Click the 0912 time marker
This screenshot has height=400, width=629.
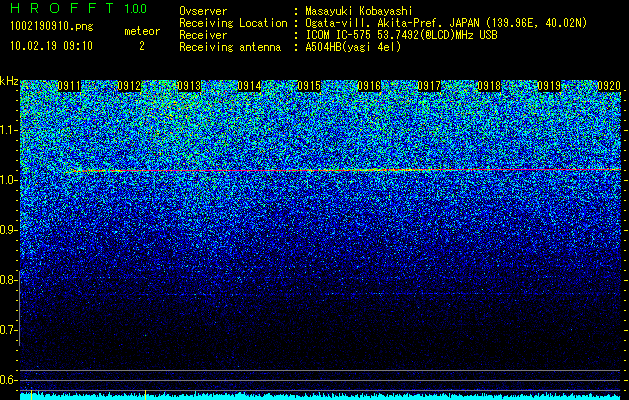[x=129, y=86]
